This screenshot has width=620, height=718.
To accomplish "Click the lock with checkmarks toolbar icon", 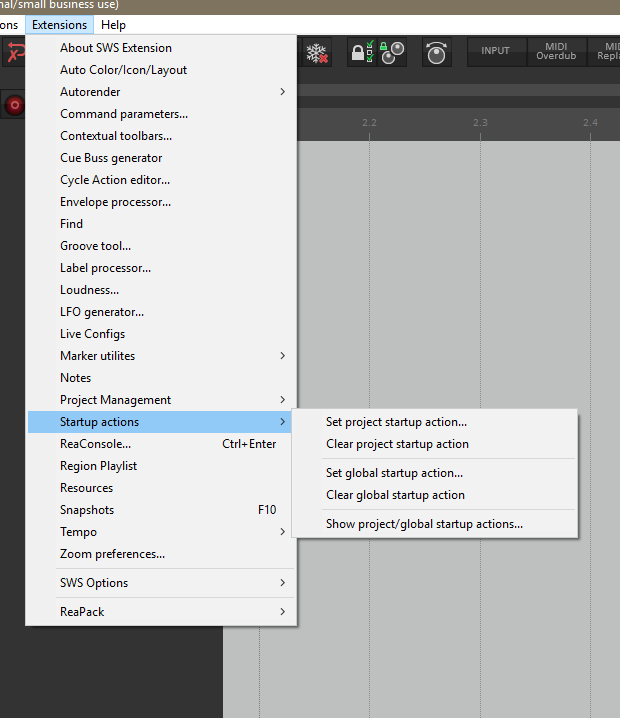I will click(x=363, y=52).
